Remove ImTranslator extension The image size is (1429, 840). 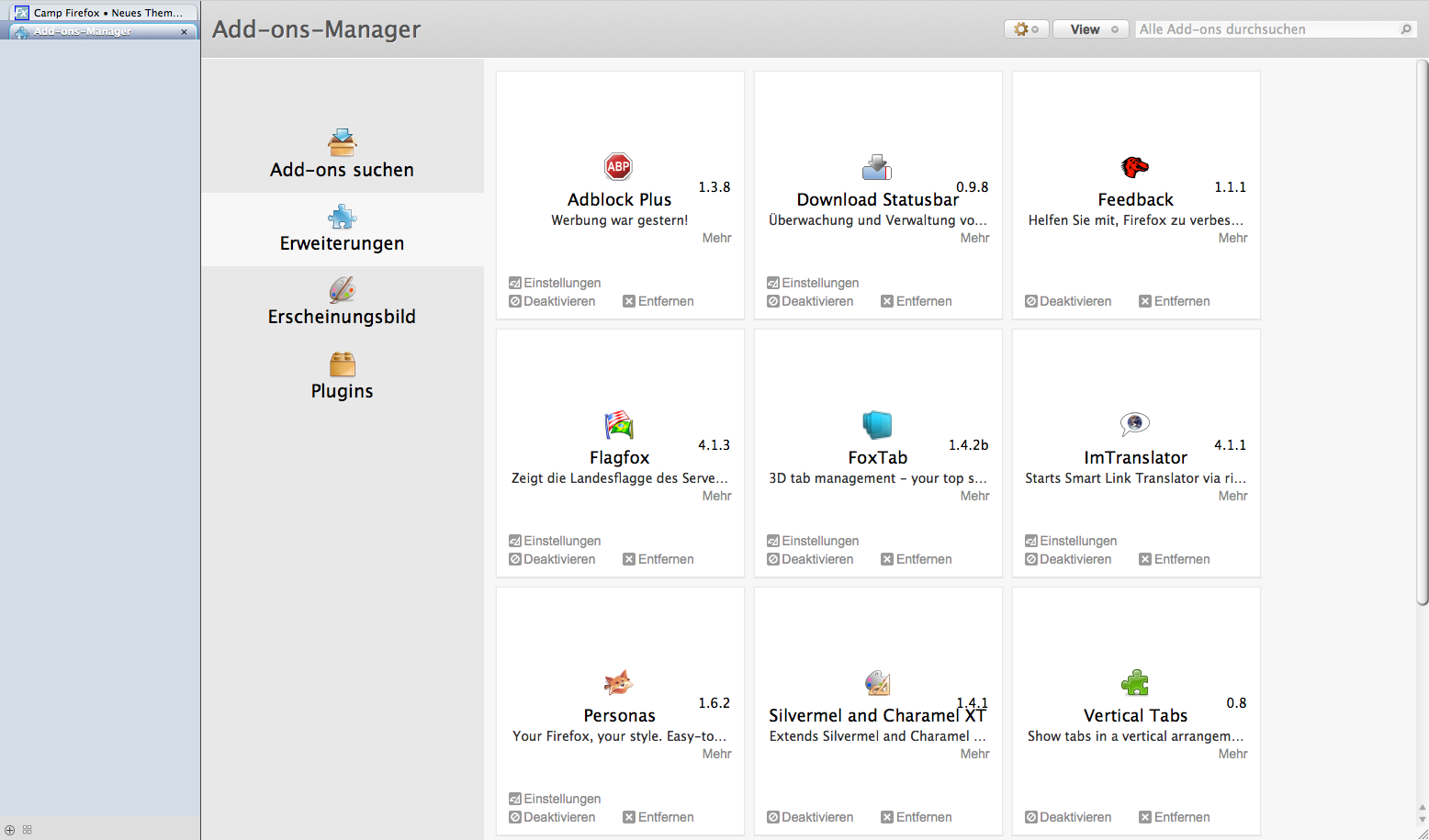point(1174,559)
